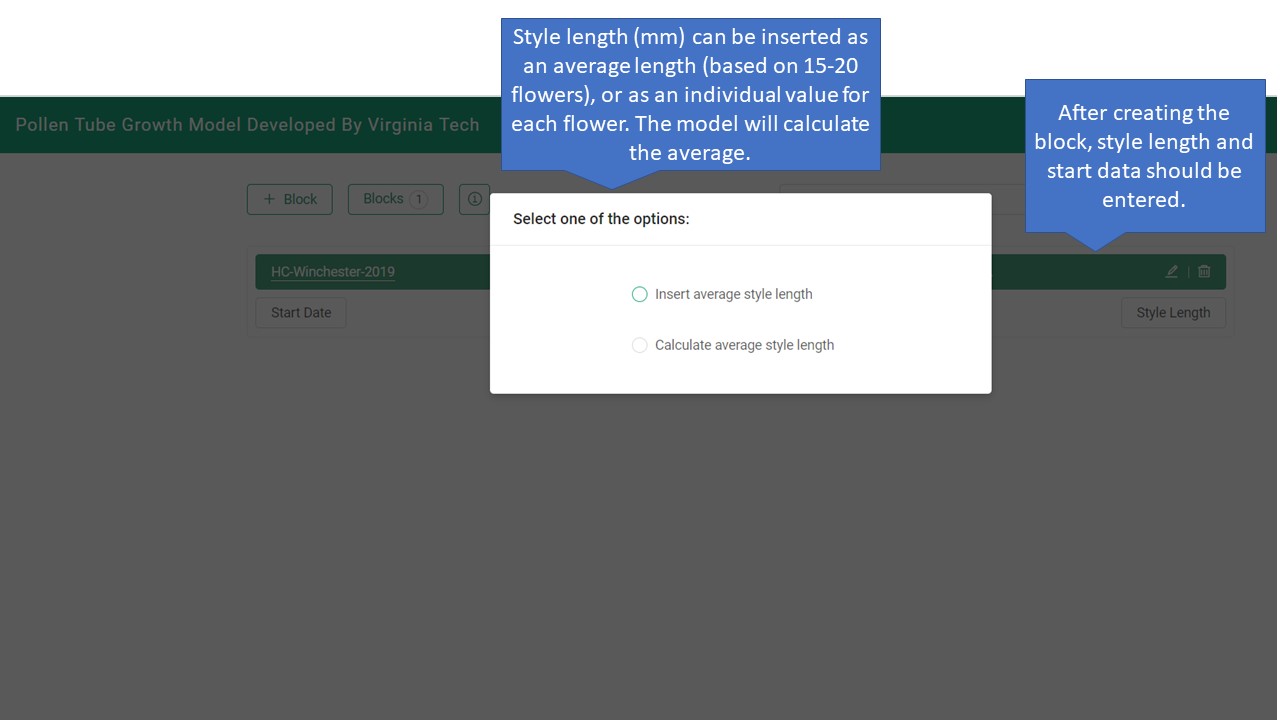Open the Blocks list button
Viewport: 1280px width, 720px height.
[384, 199]
